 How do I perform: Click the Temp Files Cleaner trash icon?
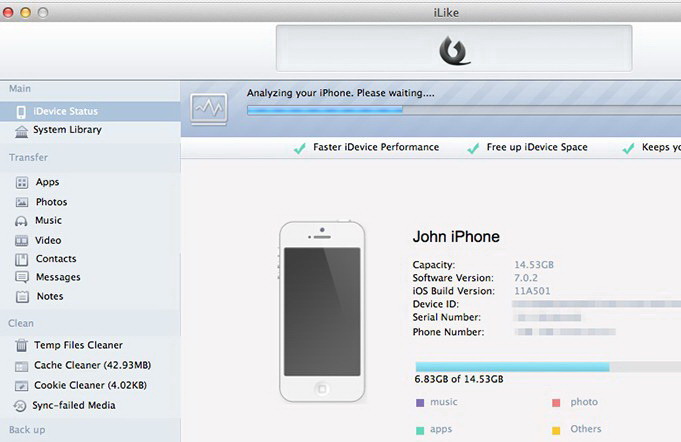[x=21, y=346]
